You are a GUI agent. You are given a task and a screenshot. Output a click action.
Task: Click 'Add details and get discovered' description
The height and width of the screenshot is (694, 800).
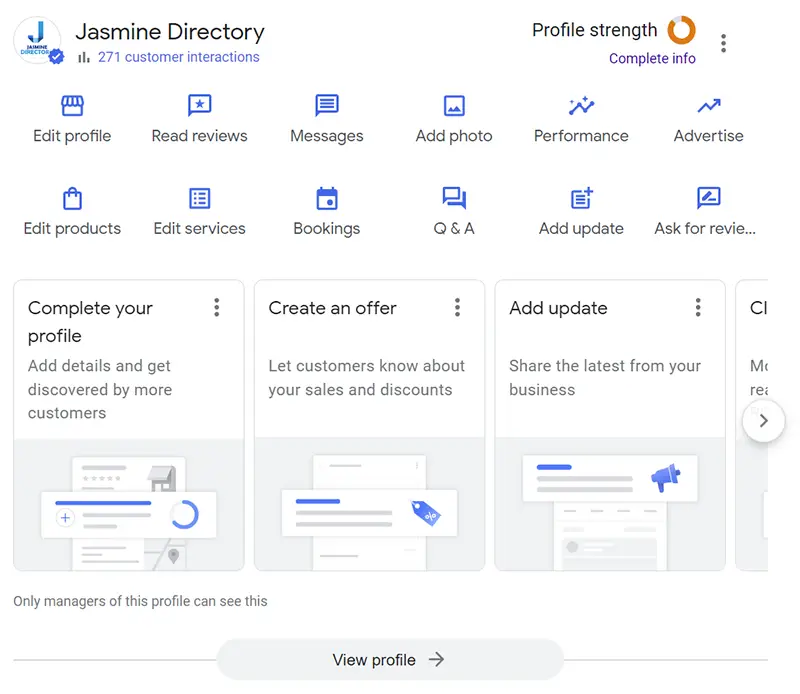[x=100, y=389]
